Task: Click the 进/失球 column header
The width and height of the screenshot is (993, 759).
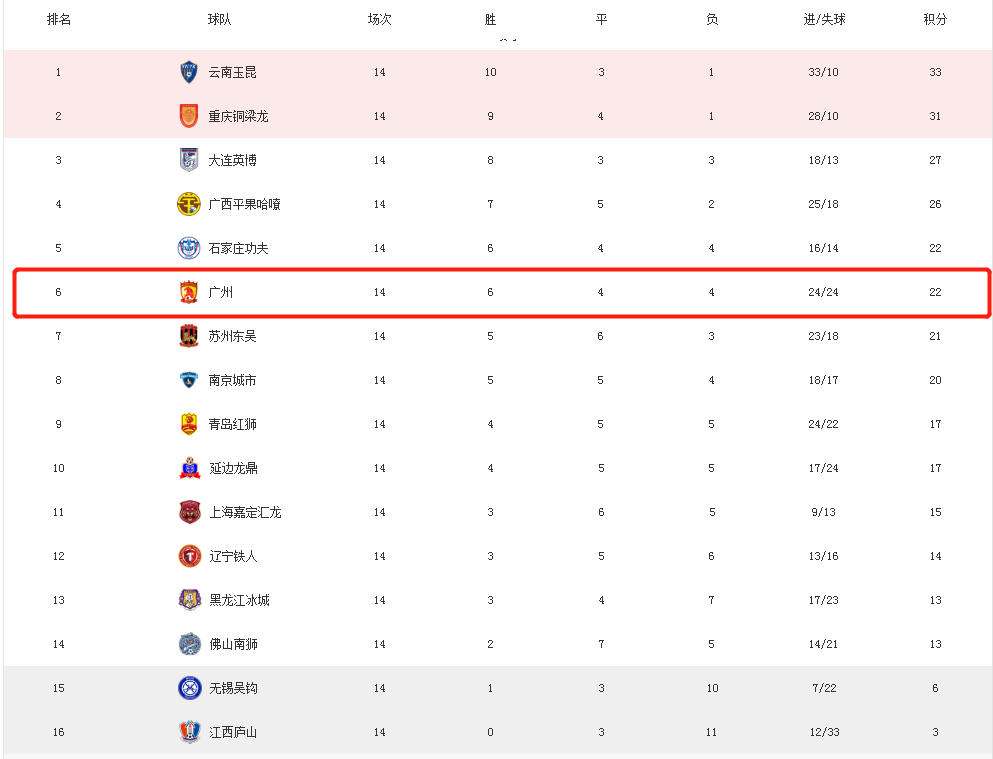Action: [824, 20]
